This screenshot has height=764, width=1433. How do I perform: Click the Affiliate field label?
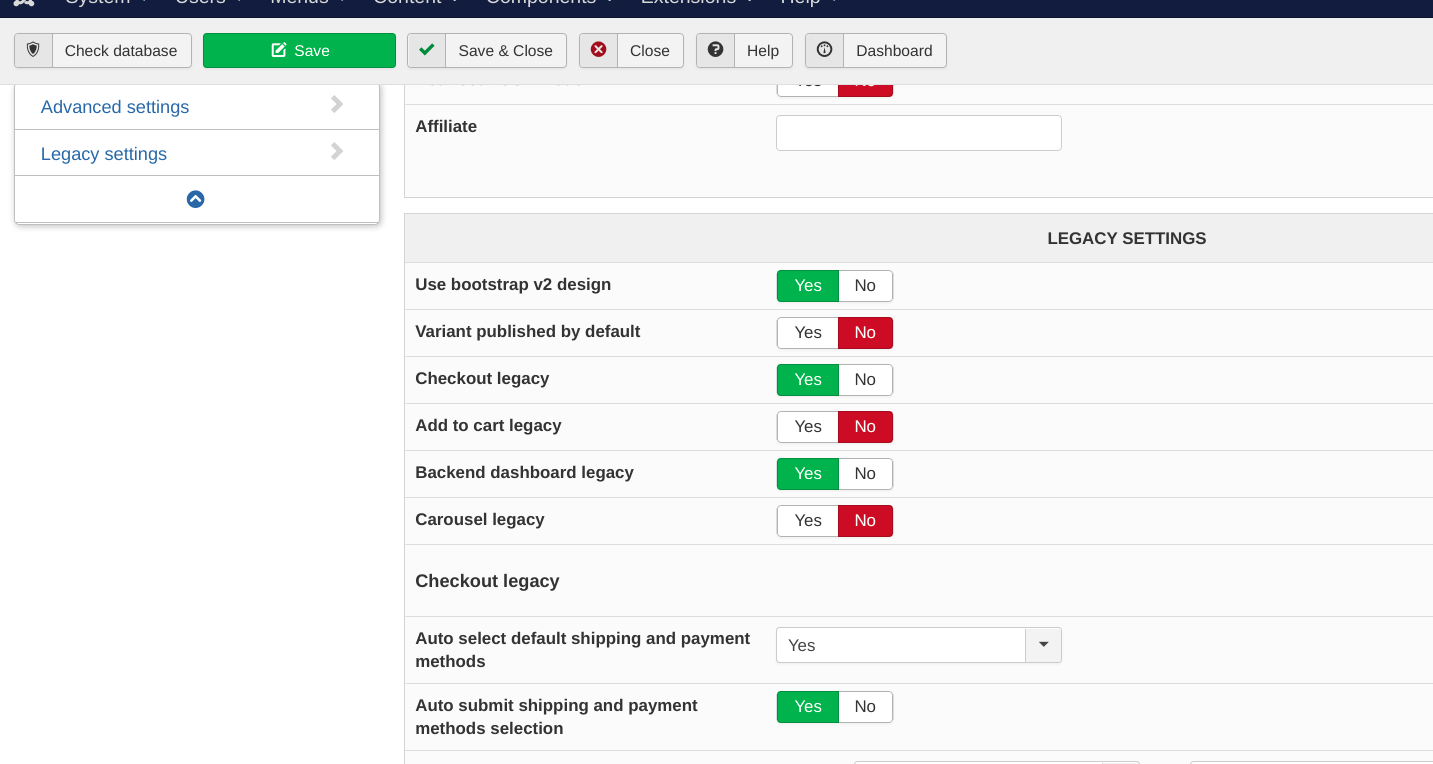click(446, 127)
